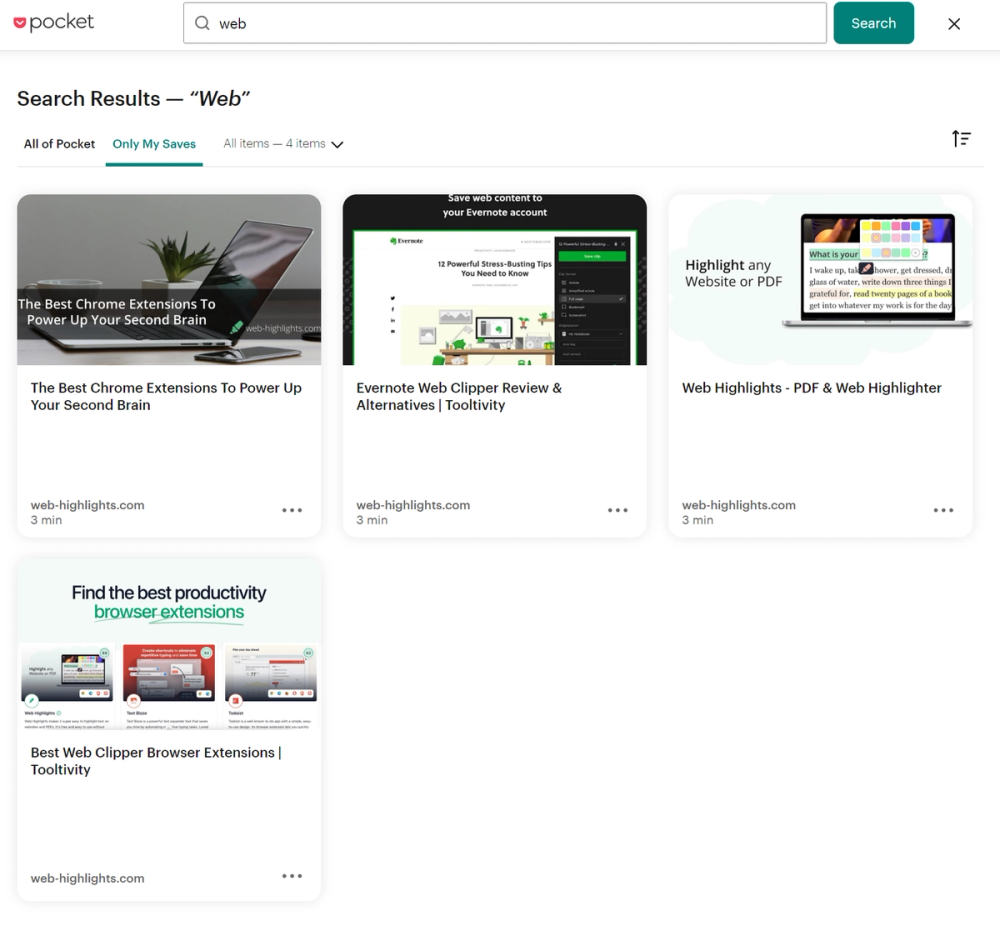Click the Pocket logo
Viewport: 1000px width, 926px height.
coord(54,22)
